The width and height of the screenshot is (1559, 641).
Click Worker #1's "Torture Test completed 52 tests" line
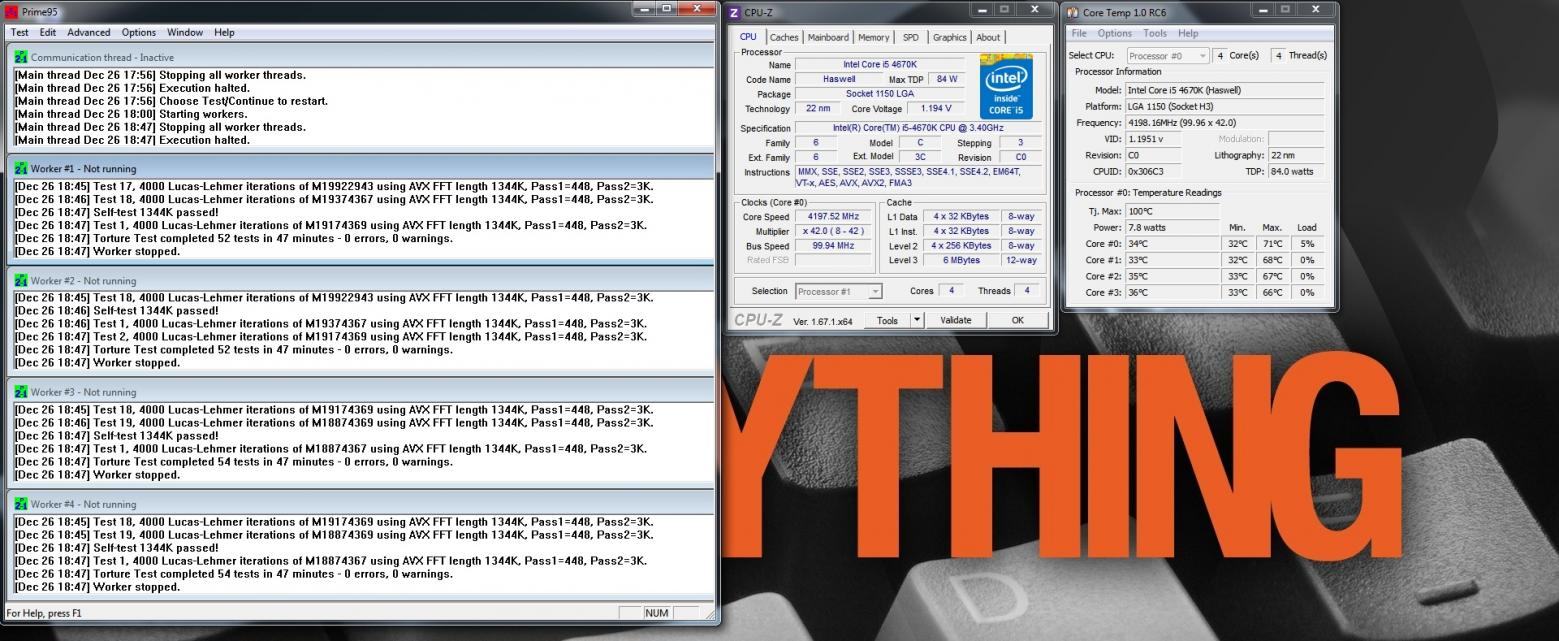[235, 238]
